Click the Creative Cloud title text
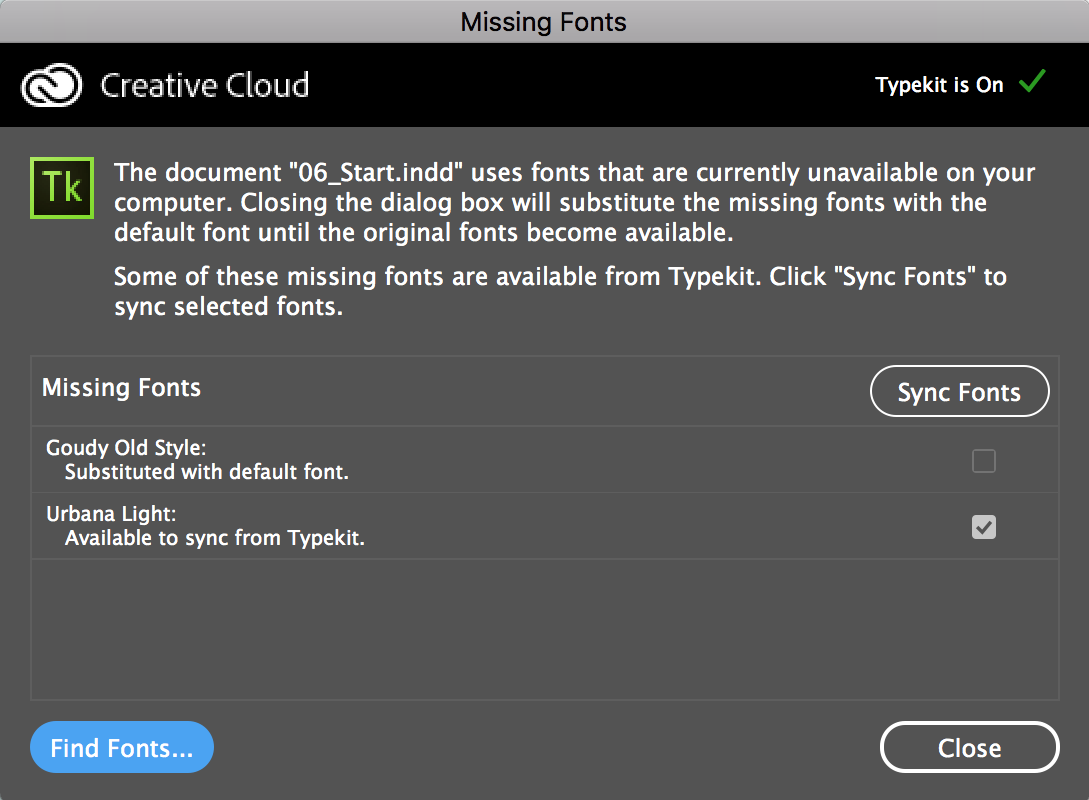The width and height of the screenshot is (1089, 800). [204, 85]
